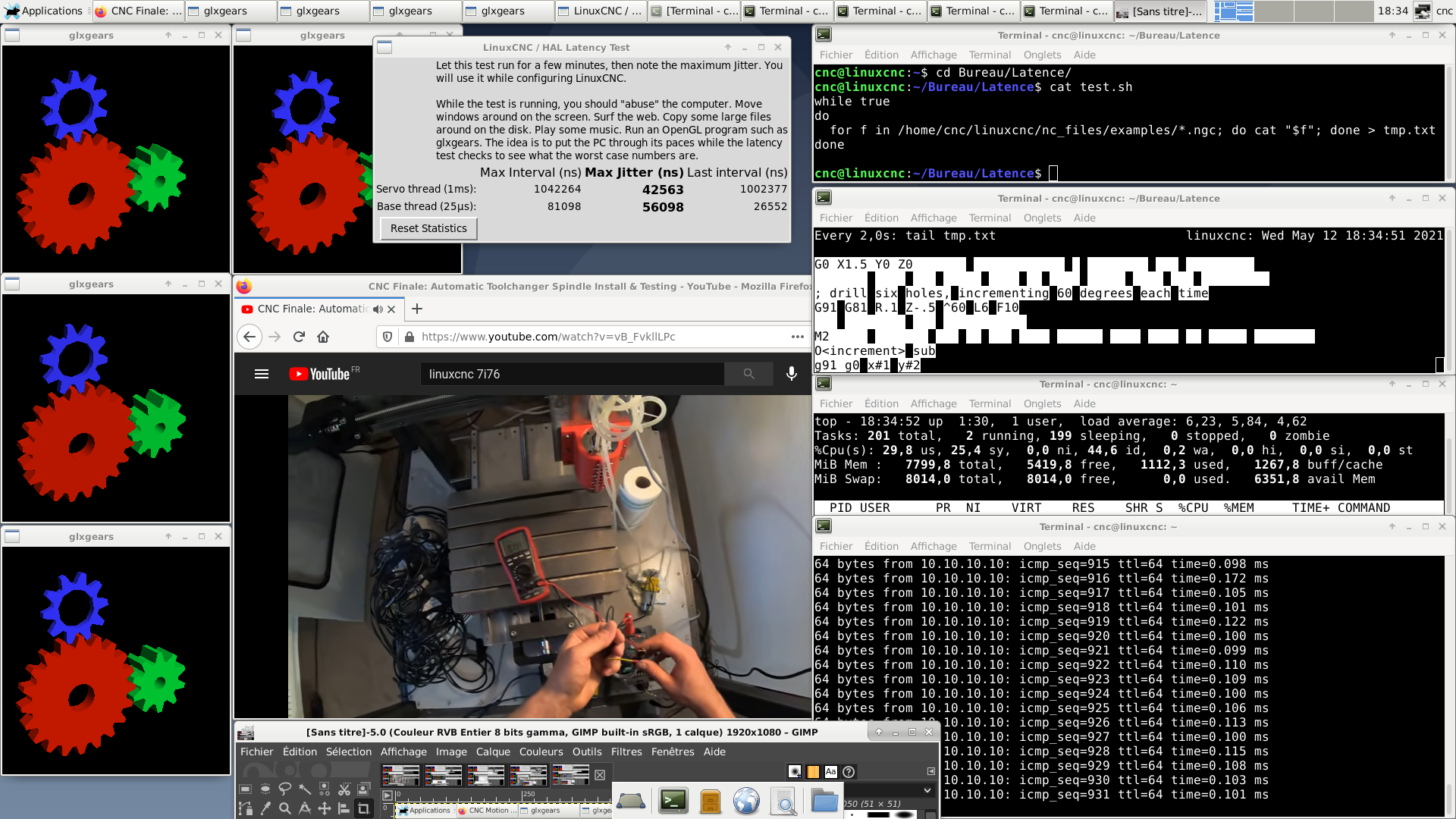Select GIMP Zoom magnifier tool
This screenshot has width=1456, height=819.
[285, 808]
